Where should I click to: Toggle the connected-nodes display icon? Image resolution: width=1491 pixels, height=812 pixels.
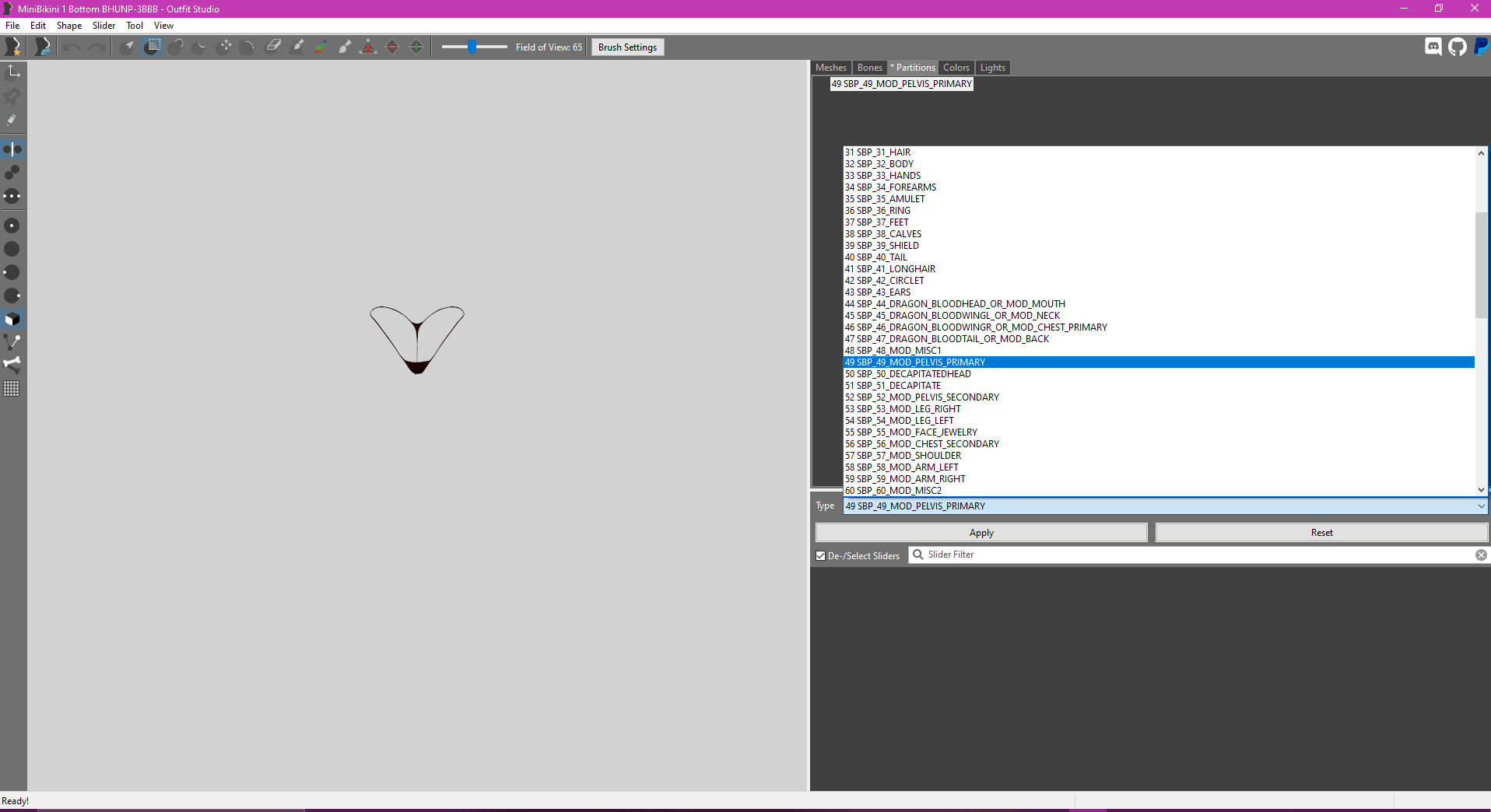[12, 341]
